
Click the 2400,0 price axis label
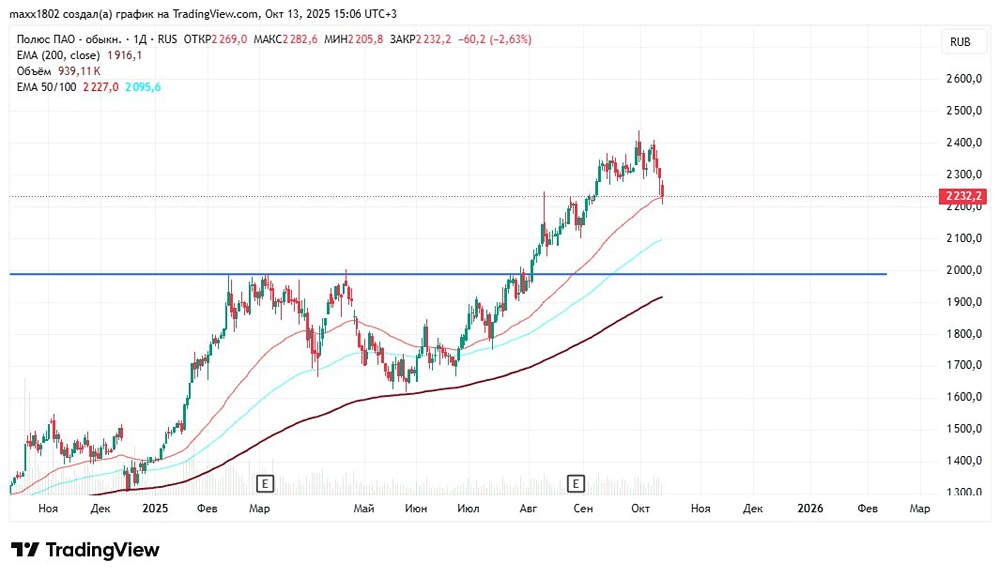click(964, 143)
